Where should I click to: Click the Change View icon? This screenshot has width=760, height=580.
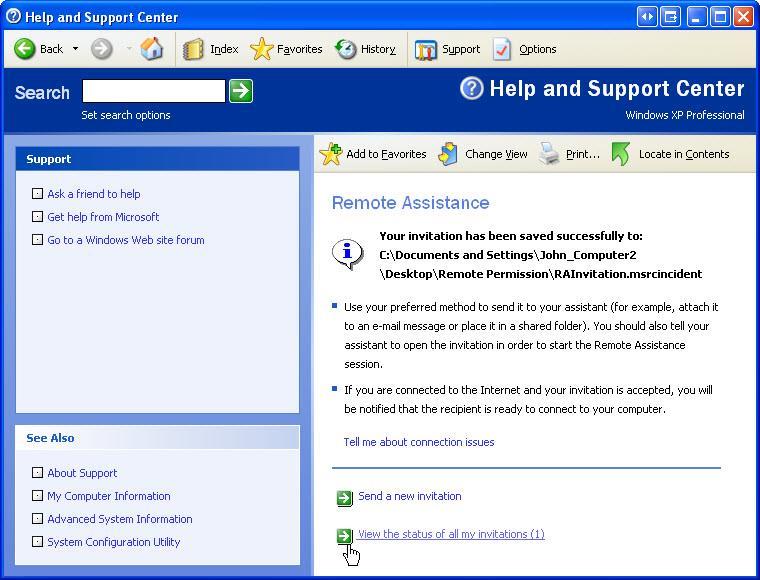(448, 154)
